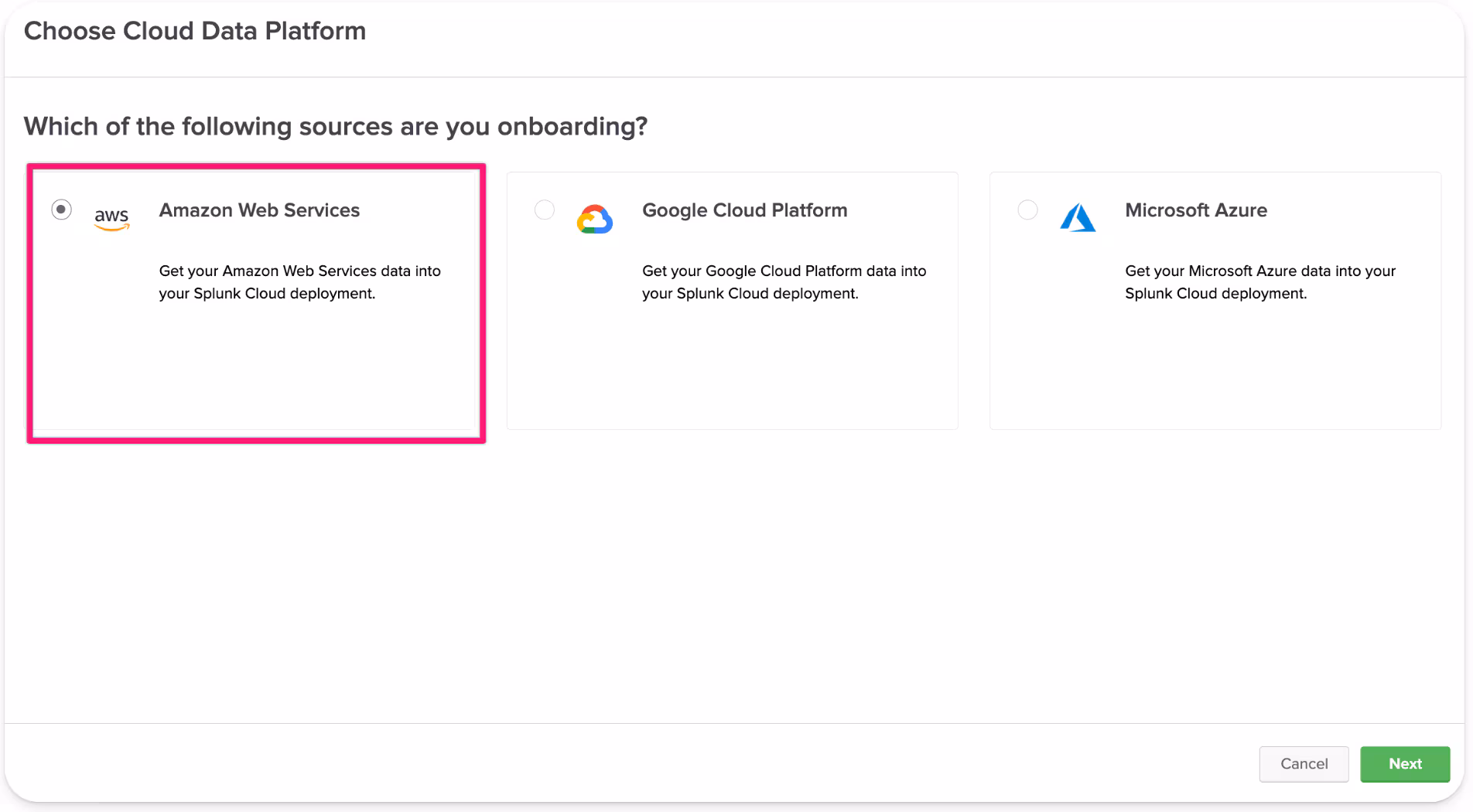Click empty space inside the Google Cloud card
Viewport: 1473px width, 812px height.
(x=732, y=371)
